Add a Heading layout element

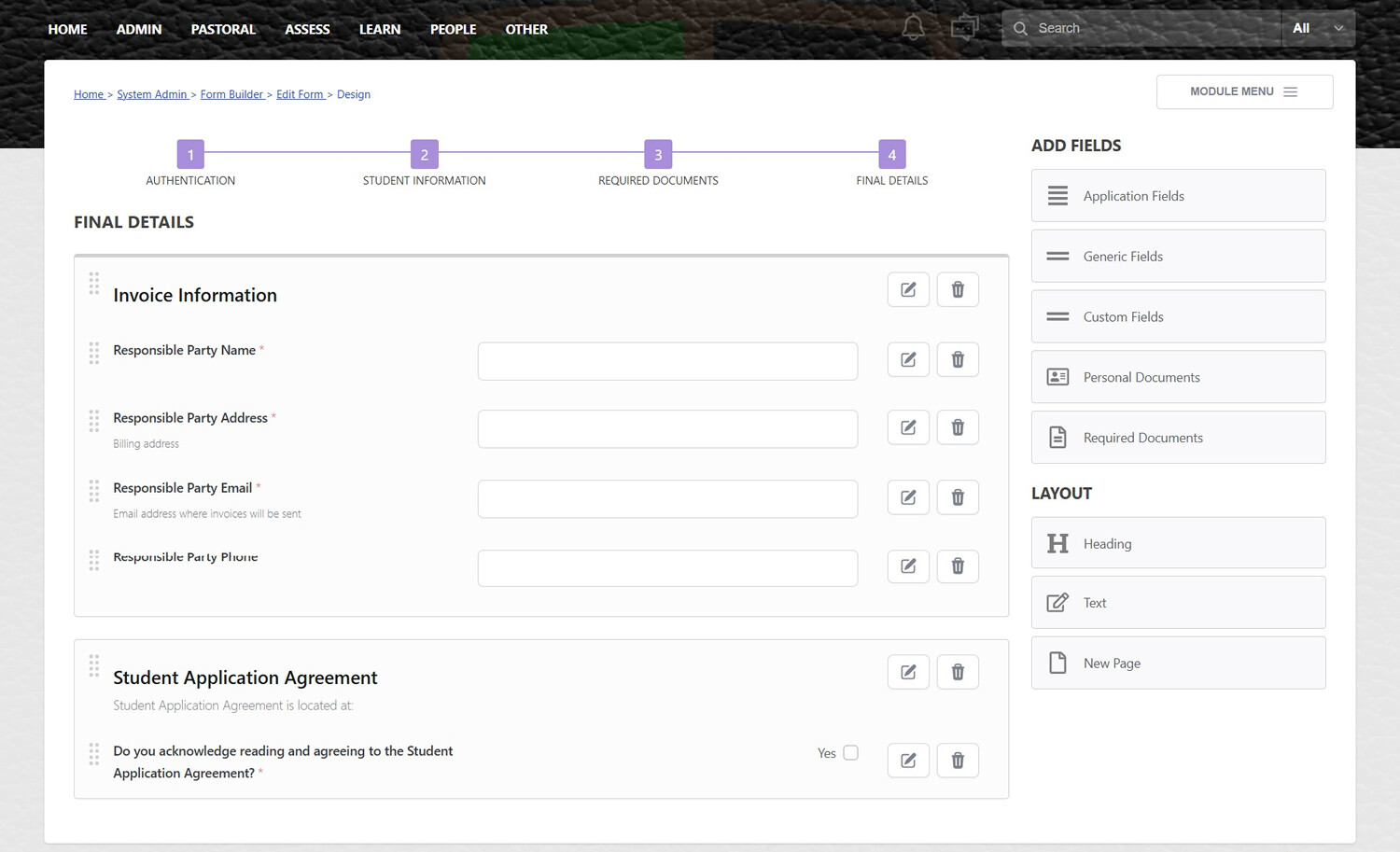point(1178,543)
